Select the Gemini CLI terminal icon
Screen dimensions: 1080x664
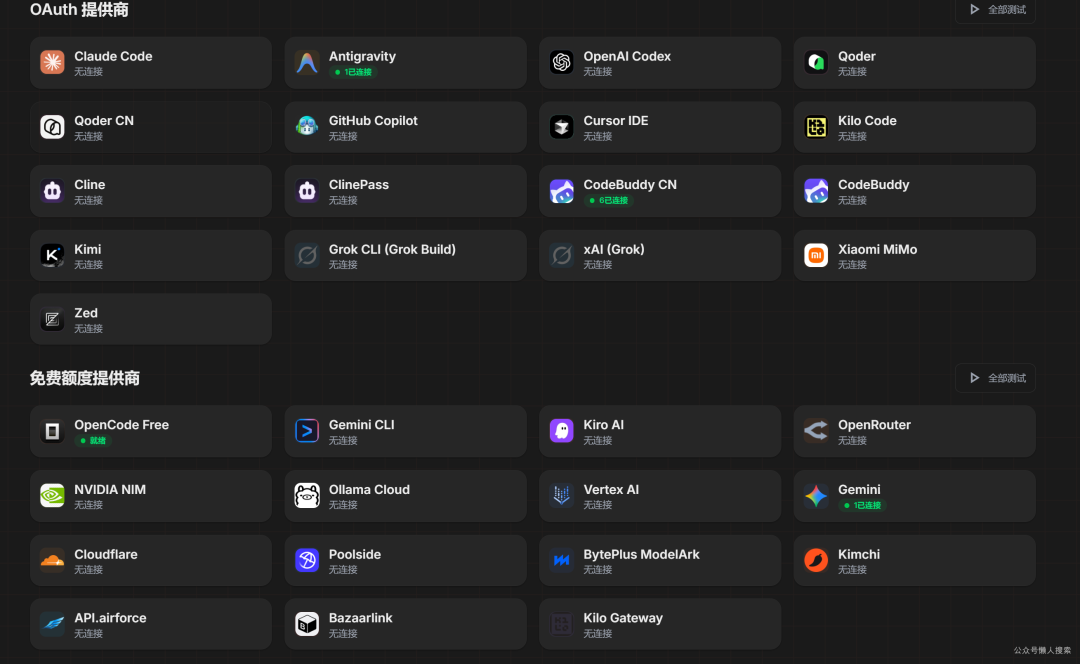pyautogui.click(x=307, y=431)
